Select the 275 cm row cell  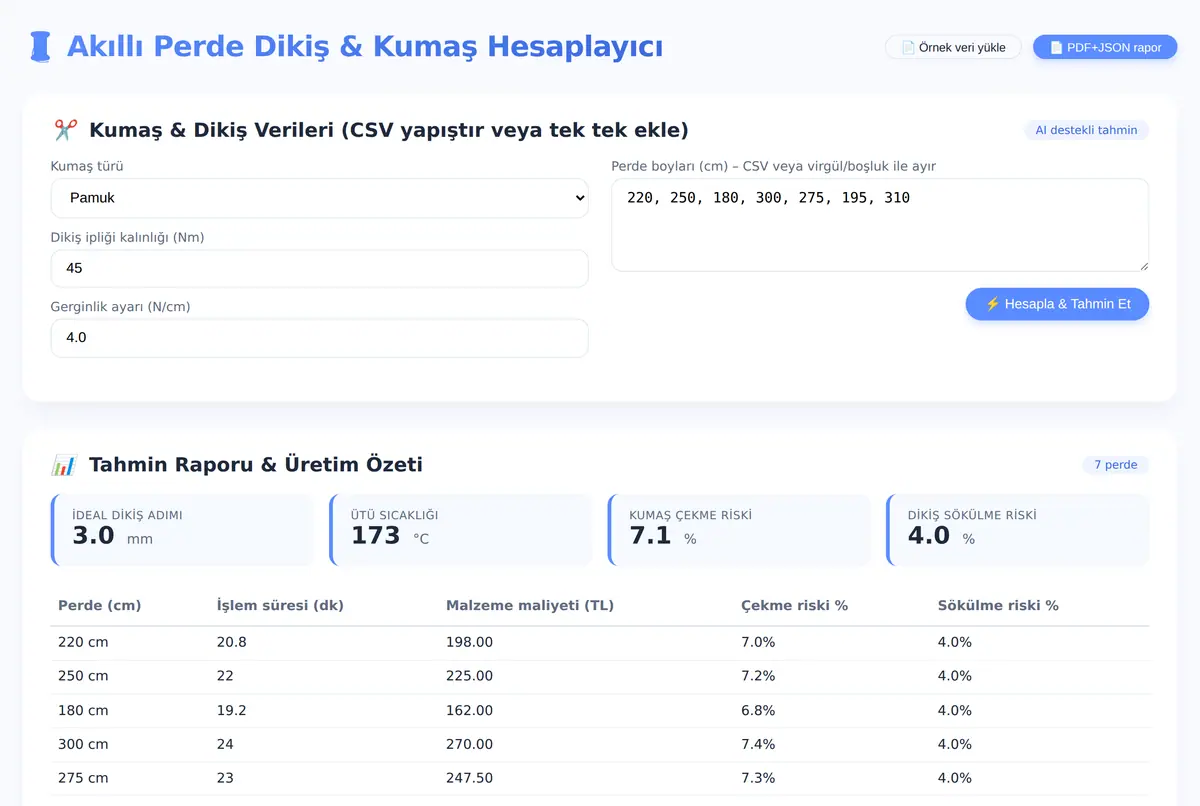pyautogui.click(x=83, y=778)
